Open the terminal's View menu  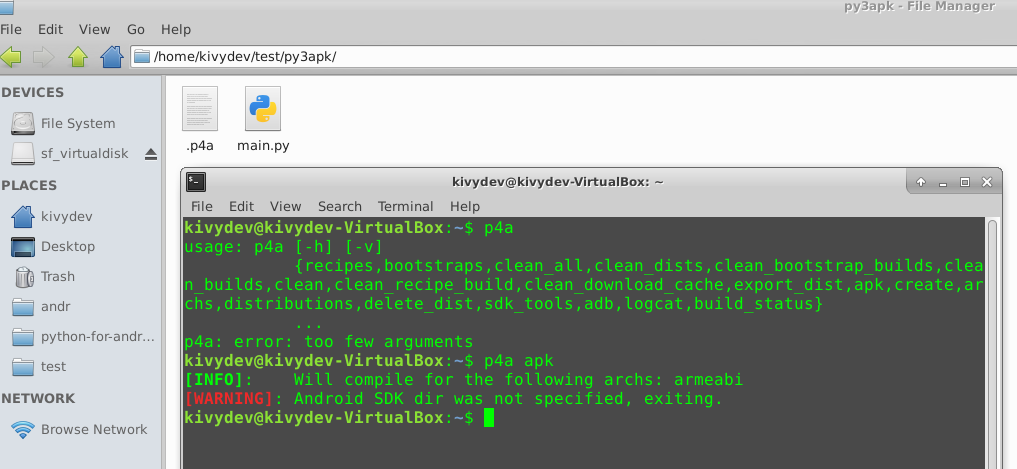pos(285,206)
